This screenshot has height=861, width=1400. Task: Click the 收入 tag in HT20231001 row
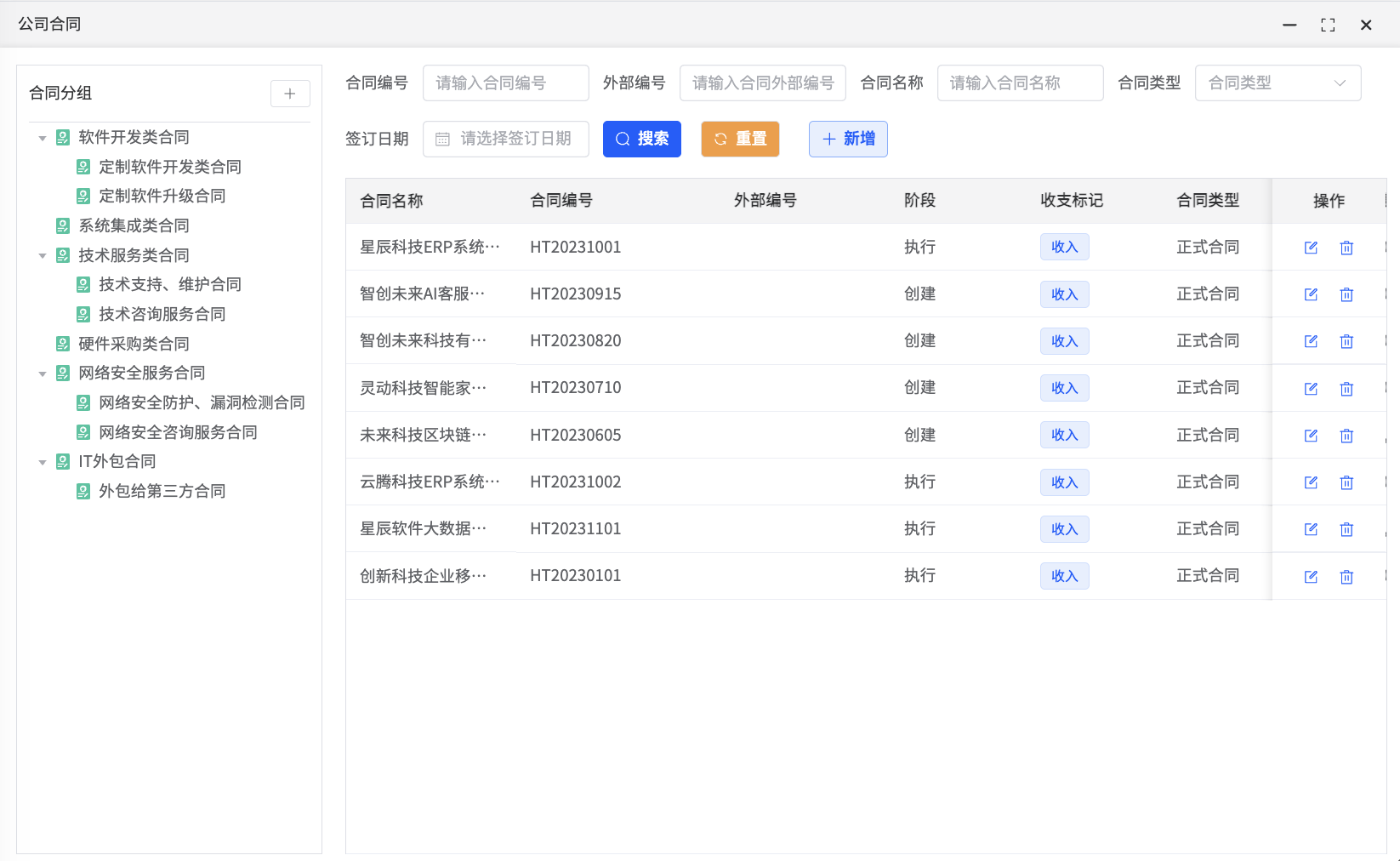1064,247
